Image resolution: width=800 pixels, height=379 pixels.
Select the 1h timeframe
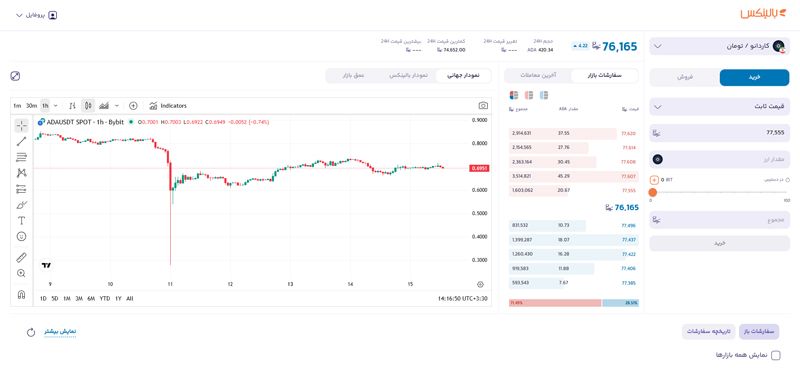(45, 106)
